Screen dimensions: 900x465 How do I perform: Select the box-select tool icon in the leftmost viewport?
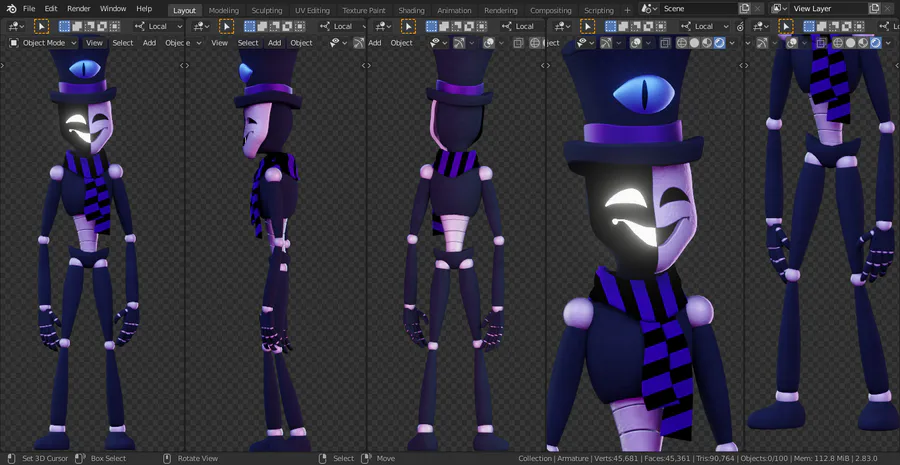coord(41,26)
